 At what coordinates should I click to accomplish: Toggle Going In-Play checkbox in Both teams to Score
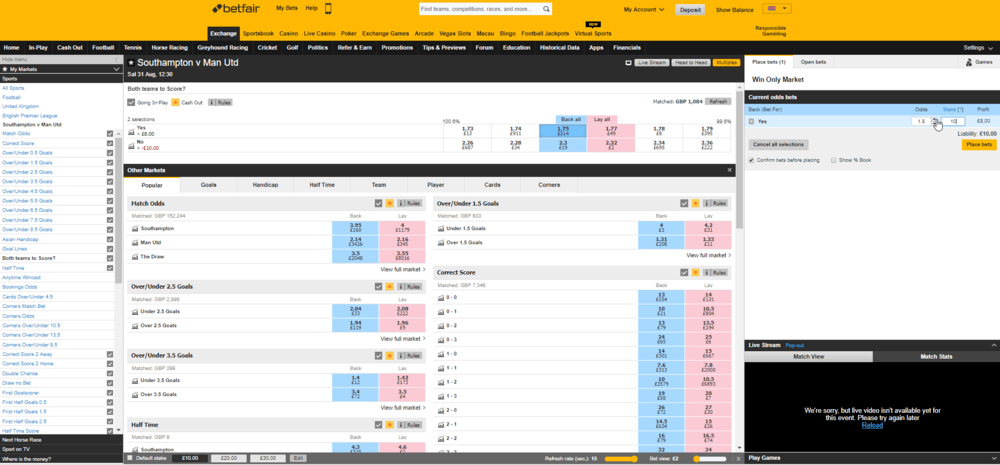(131, 102)
